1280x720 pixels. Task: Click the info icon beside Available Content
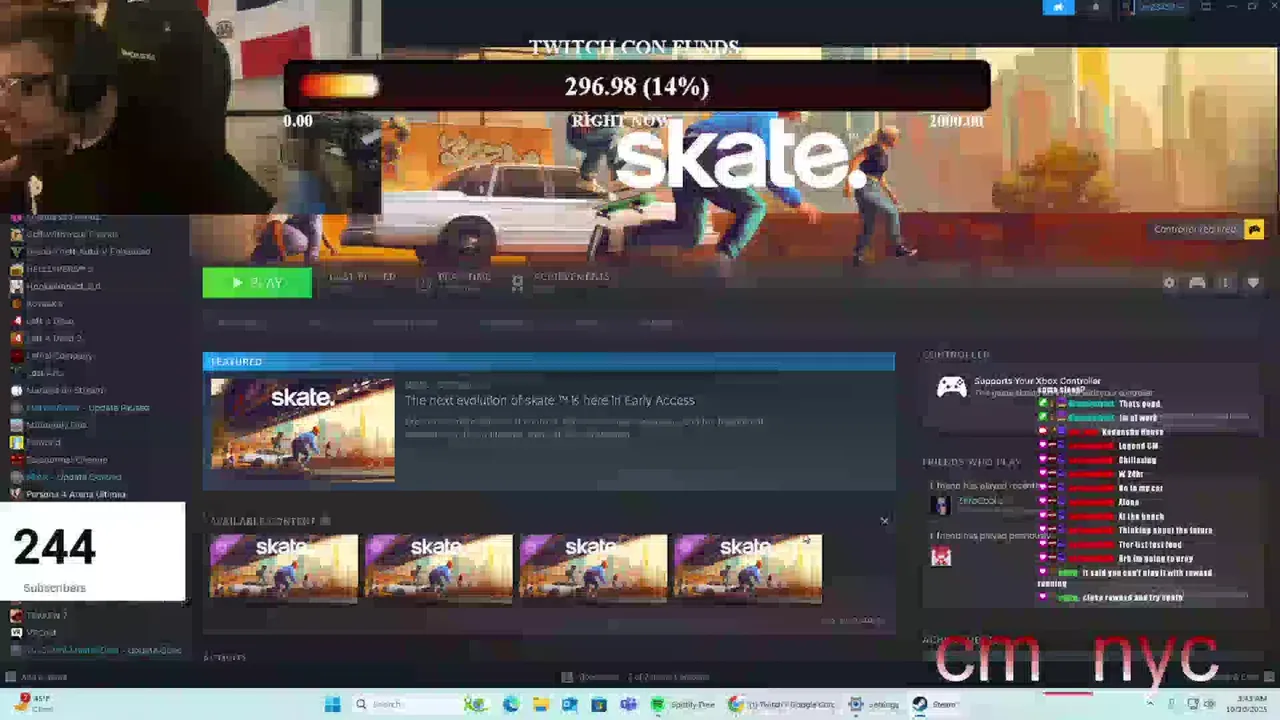325,521
